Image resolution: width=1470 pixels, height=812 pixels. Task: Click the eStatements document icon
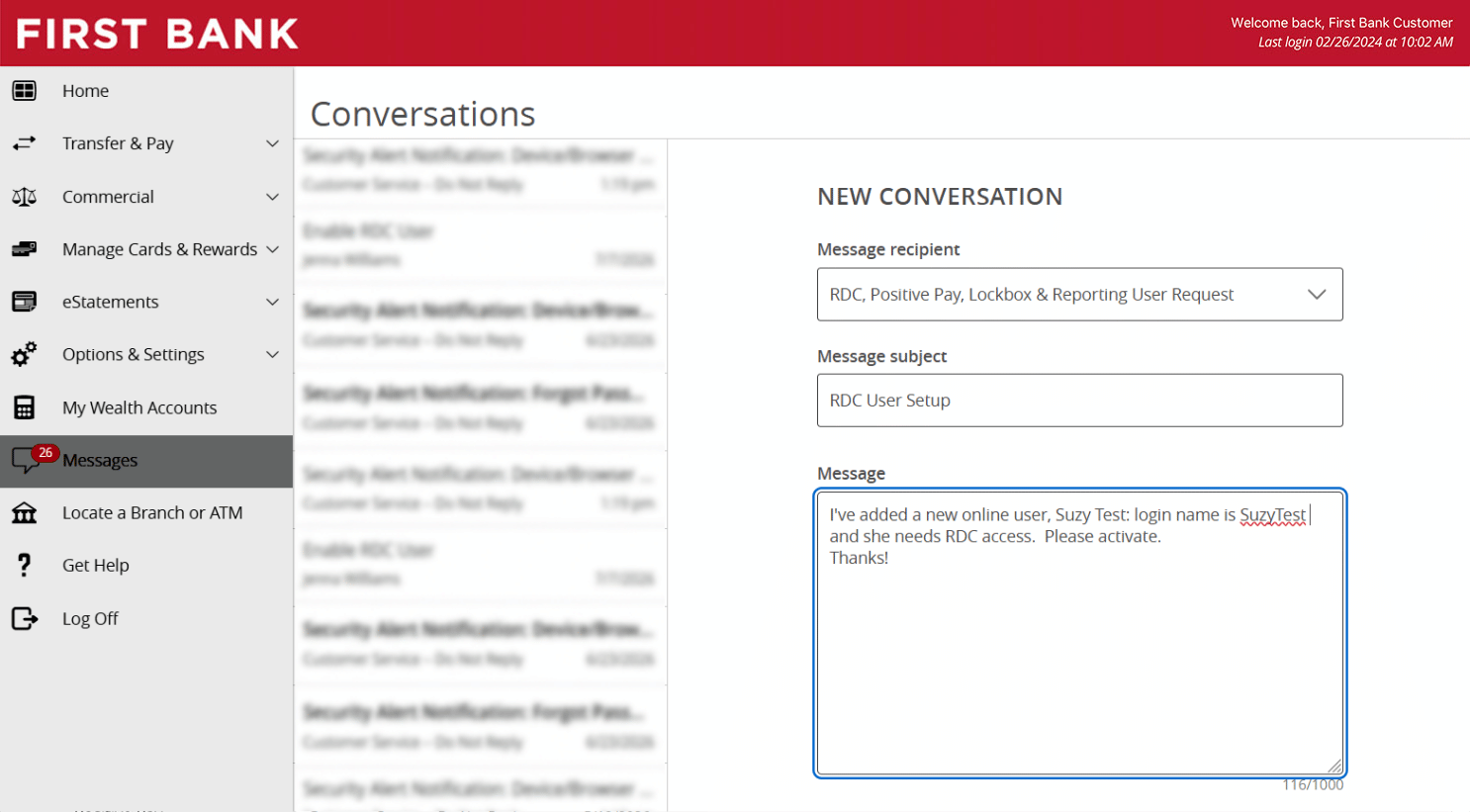(25, 302)
